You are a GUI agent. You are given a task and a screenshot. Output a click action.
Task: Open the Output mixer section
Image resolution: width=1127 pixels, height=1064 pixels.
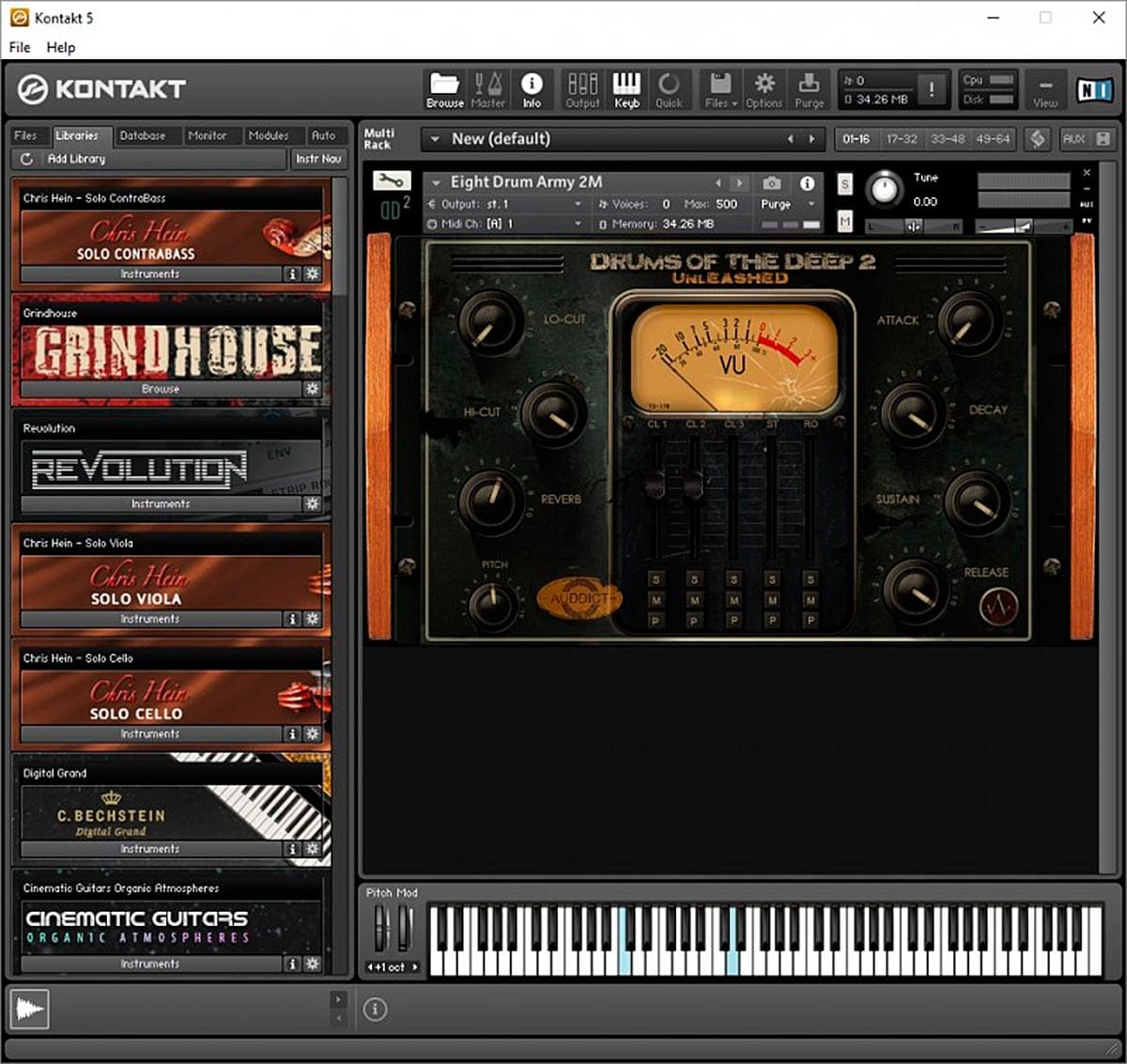582,90
